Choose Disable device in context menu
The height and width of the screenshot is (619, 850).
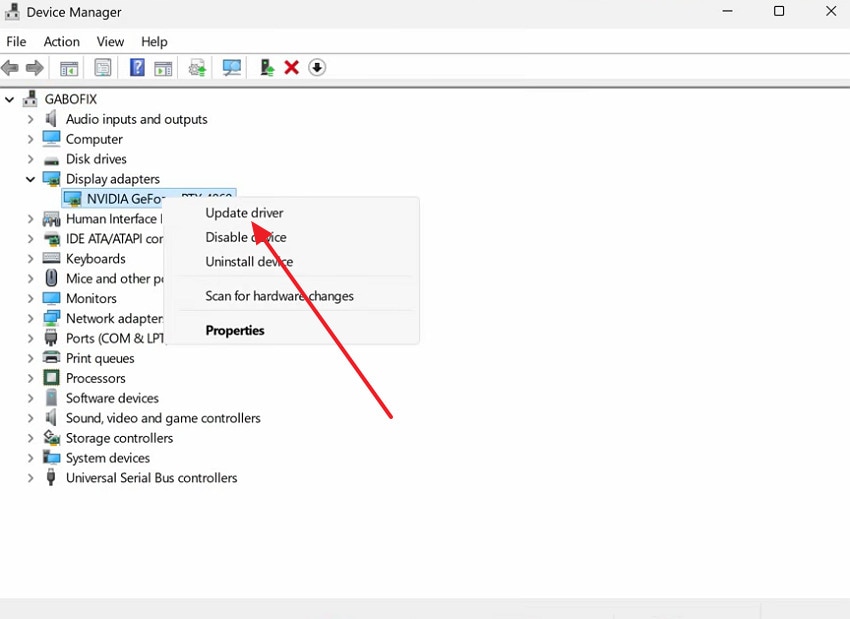pyautogui.click(x=246, y=237)
